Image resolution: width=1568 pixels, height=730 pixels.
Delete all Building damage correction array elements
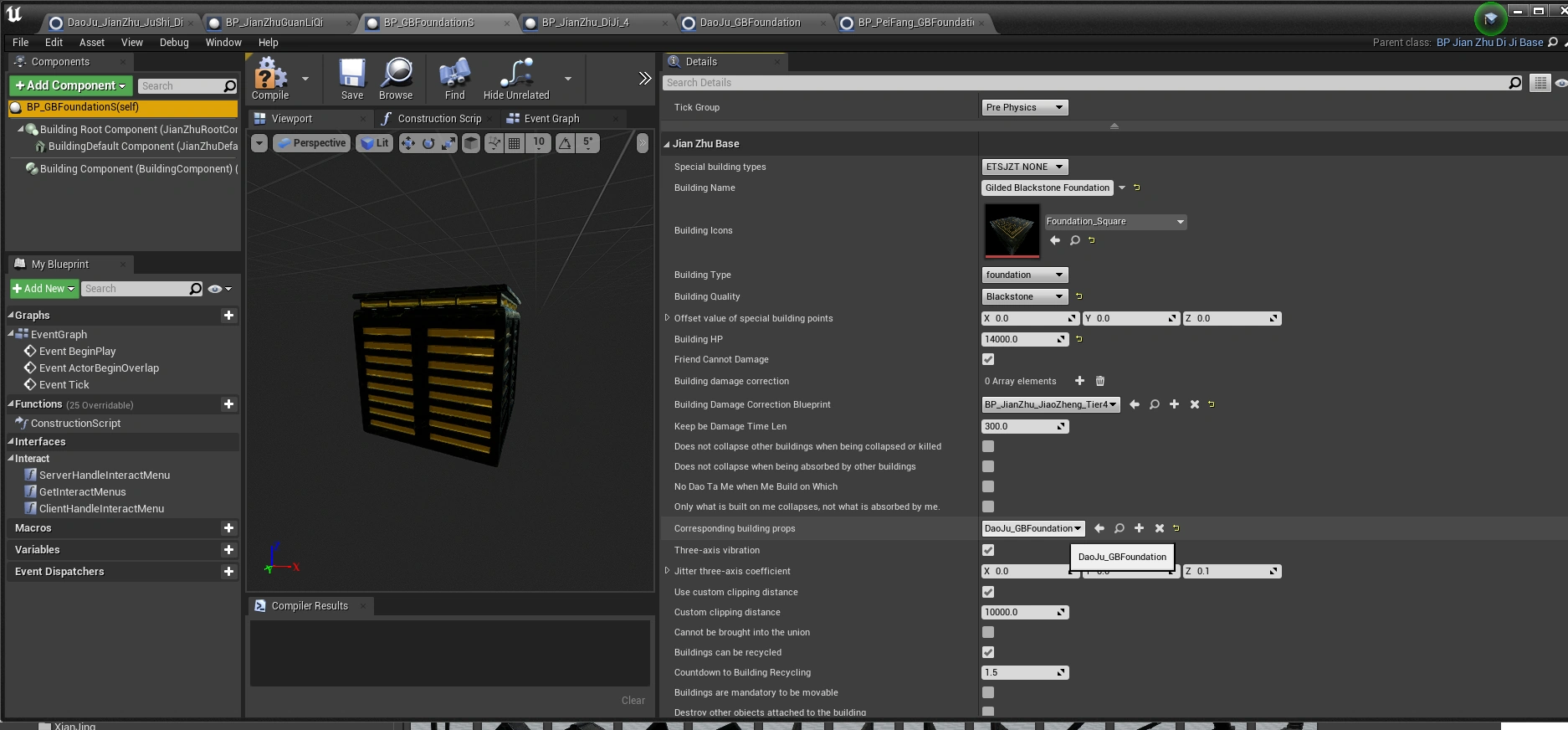click(x=1100, y=381)
